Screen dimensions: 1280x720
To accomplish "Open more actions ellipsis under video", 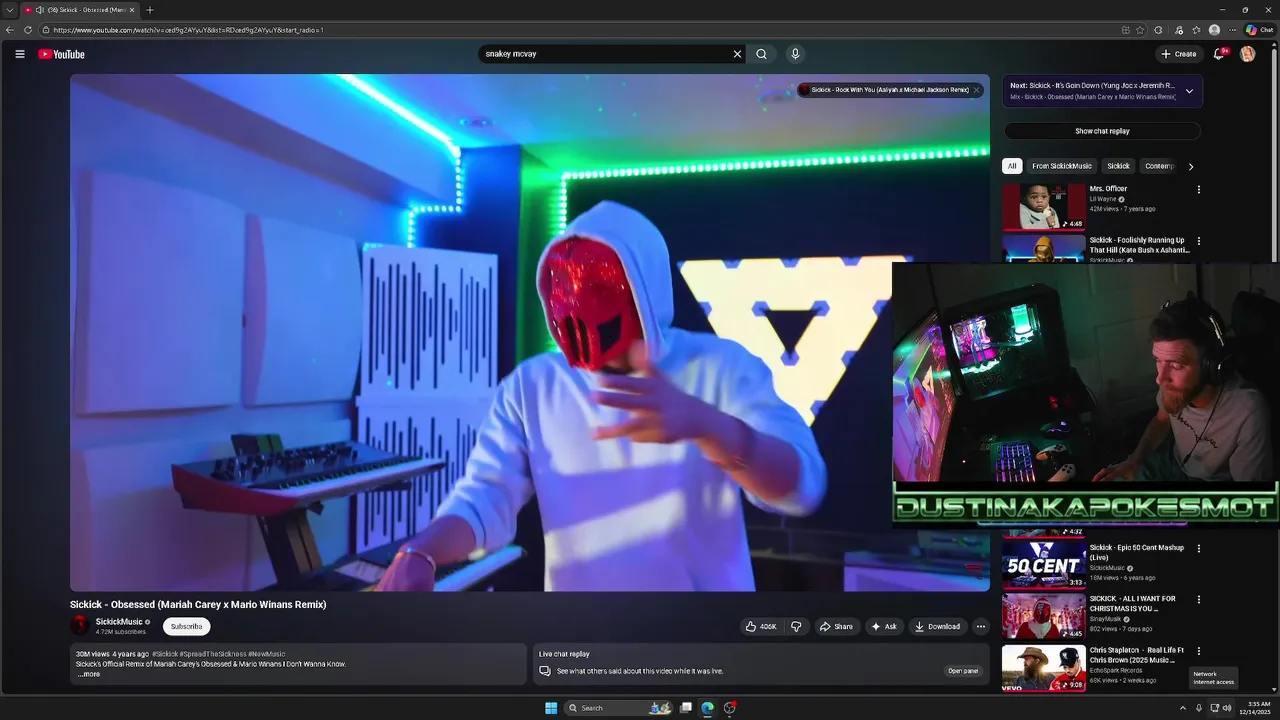I will click(x=981, y=627).
